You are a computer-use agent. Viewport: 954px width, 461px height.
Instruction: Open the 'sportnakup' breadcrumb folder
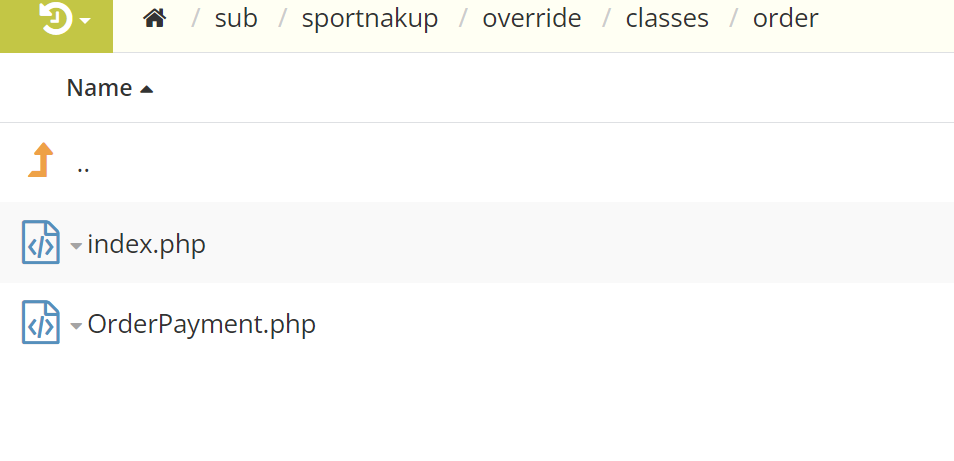[370, 18]
